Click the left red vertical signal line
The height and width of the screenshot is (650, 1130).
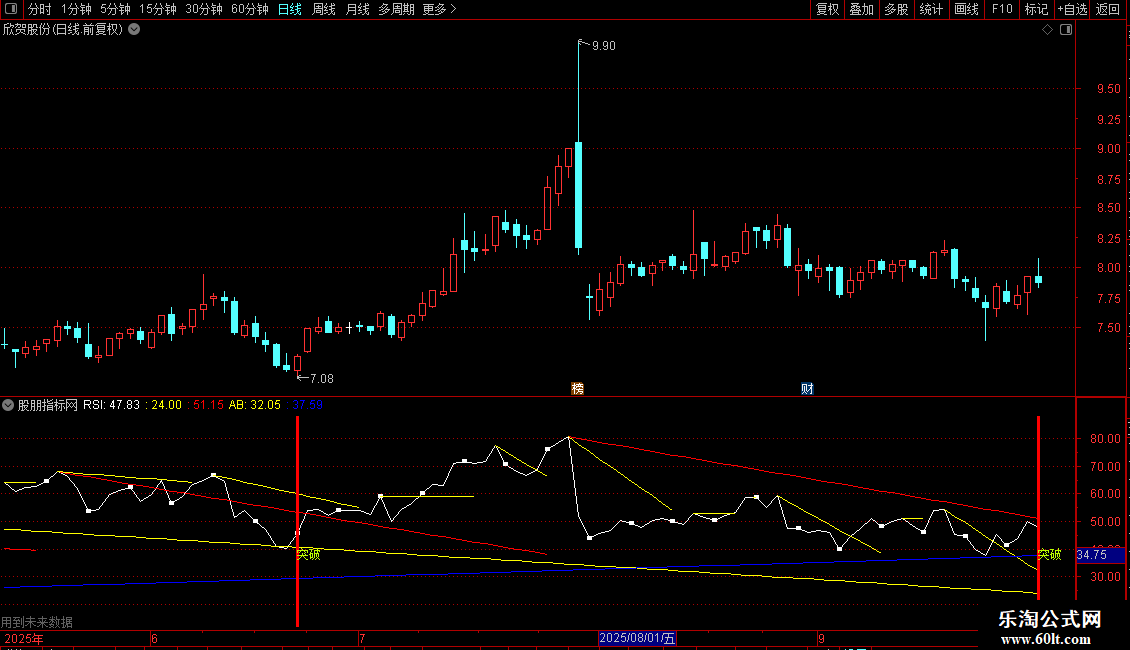(298, 521)
